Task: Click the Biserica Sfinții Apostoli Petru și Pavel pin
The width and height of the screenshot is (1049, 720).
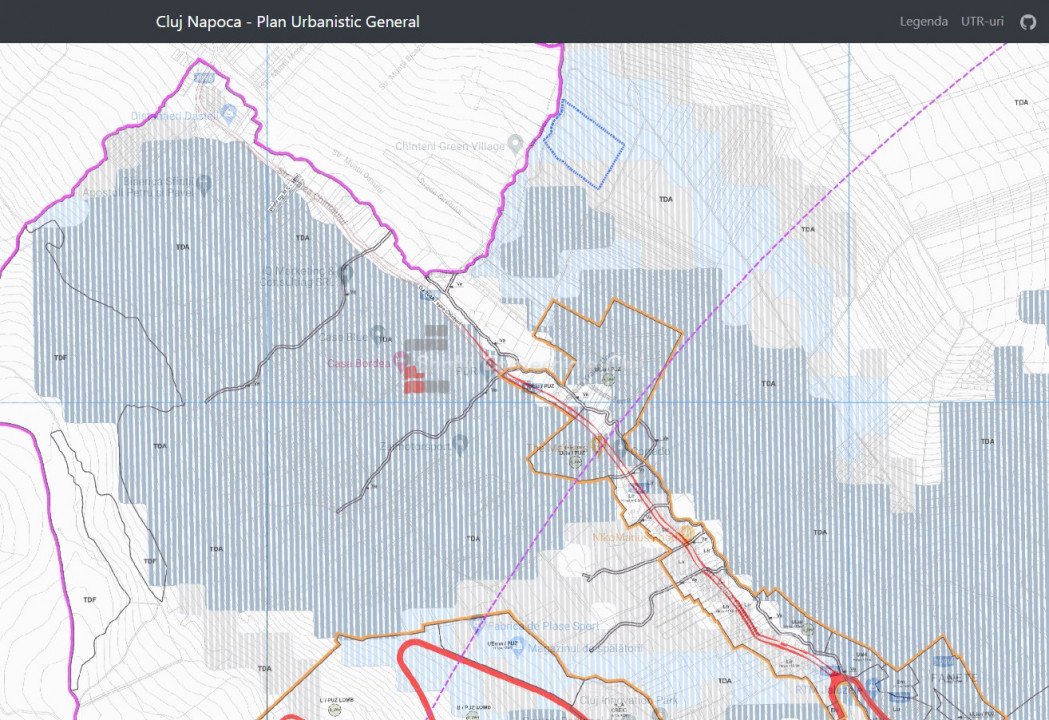Action: click(x=204, y=183)
